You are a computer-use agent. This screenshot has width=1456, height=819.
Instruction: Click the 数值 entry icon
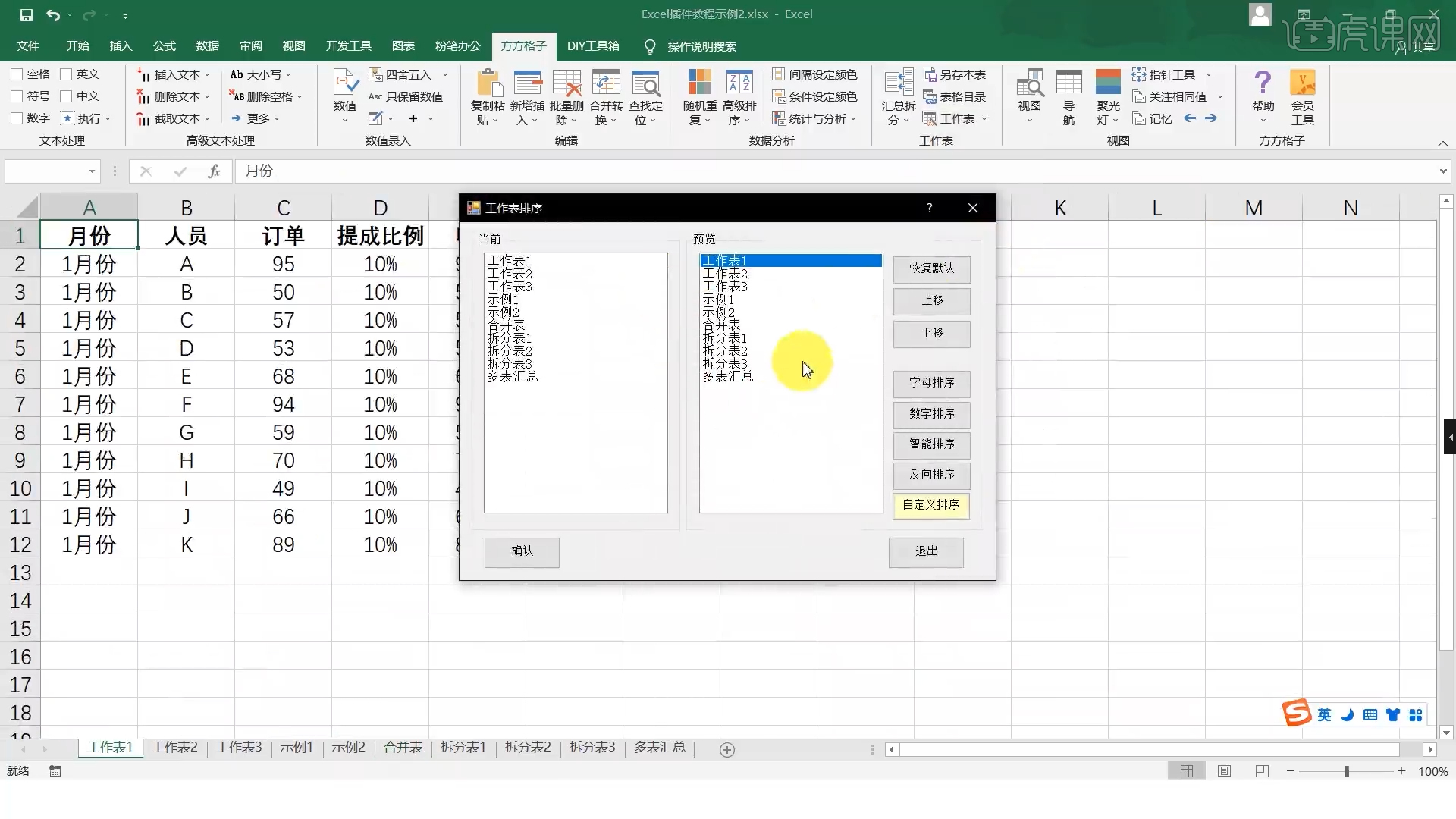[345, 83]
